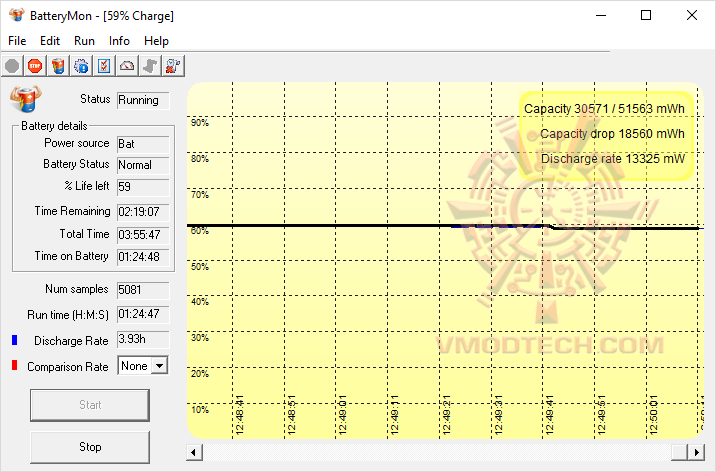Viewport: 716px width, 472px height.
Task: Click the graph scroll left arrow
Action: pyautogui.click(x=194, y=452)
